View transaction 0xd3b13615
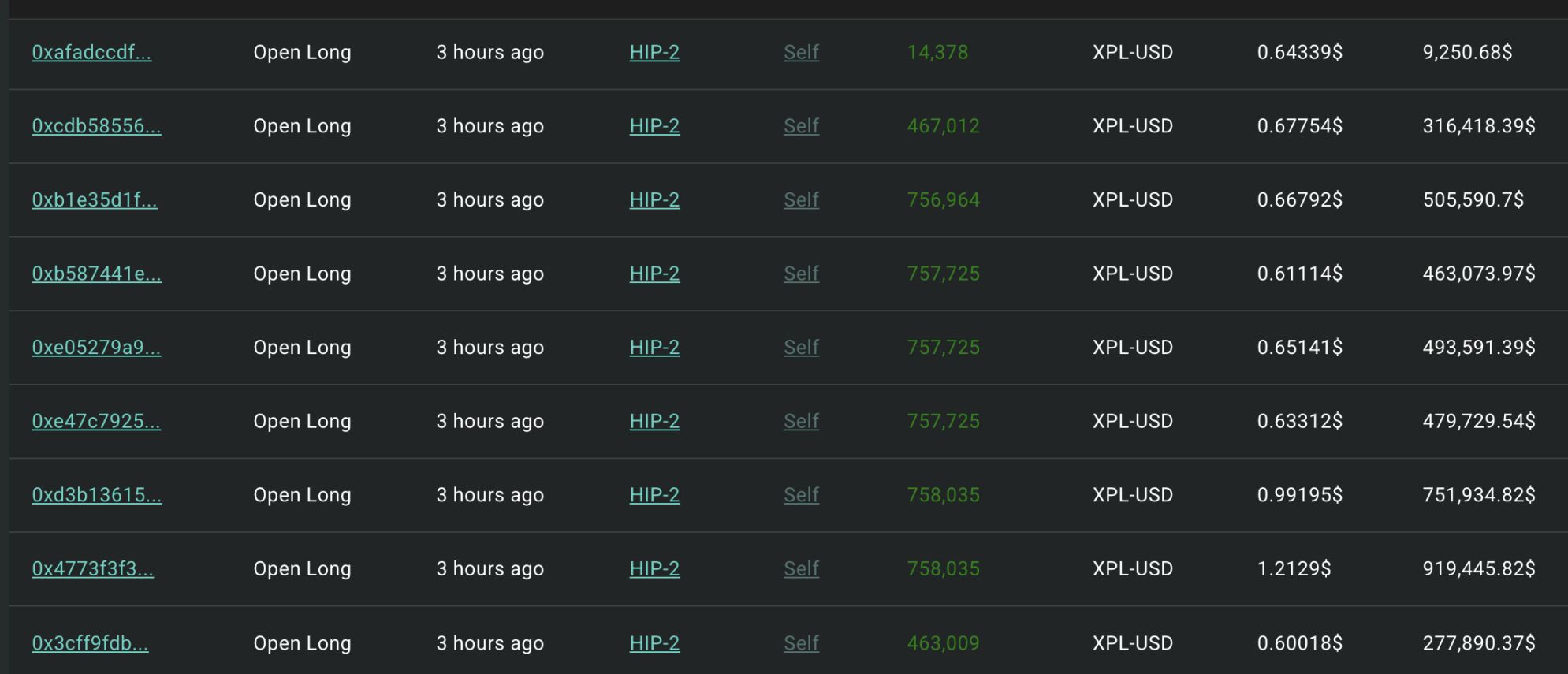 point(97,495)
